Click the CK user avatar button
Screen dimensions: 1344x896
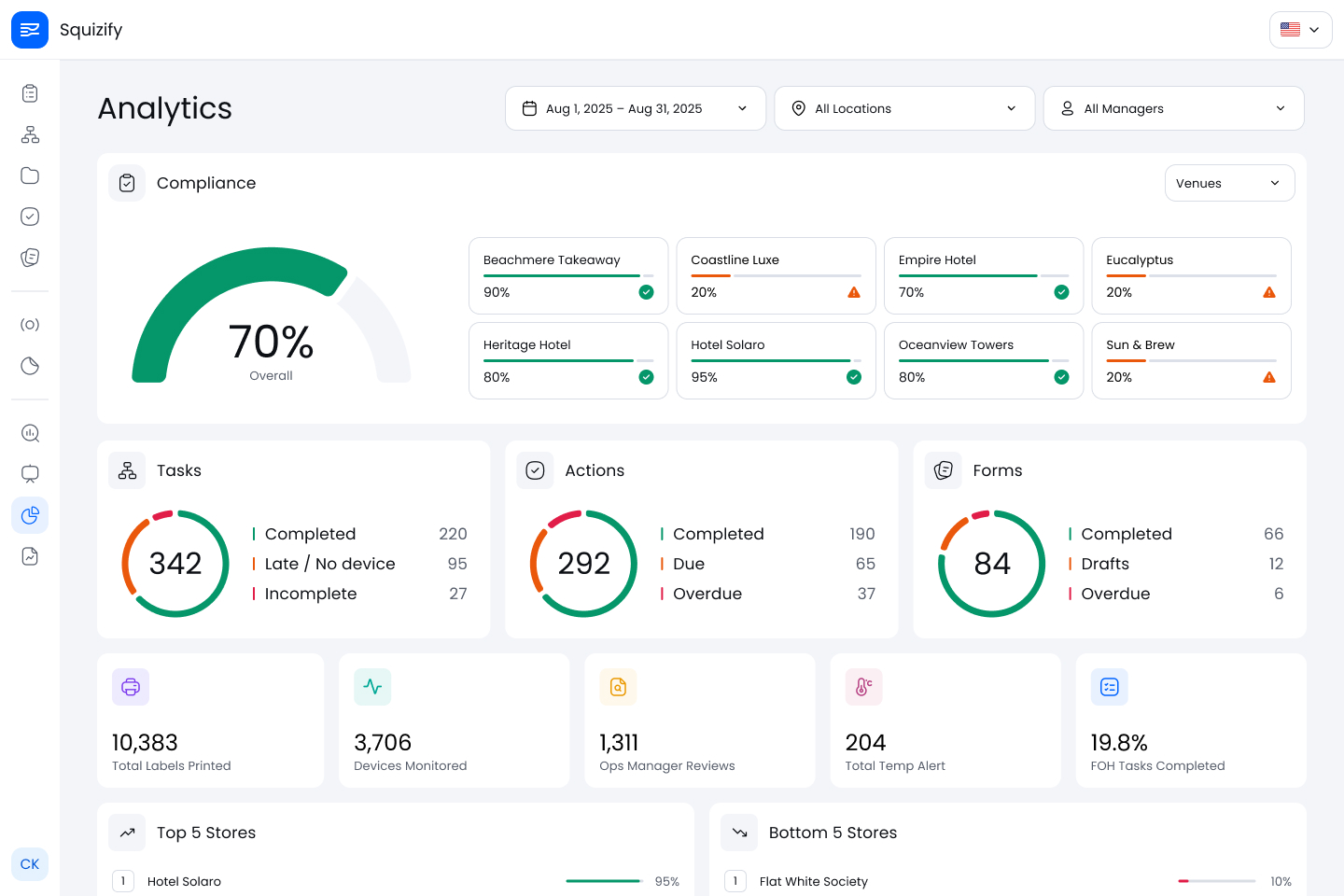coord(30,864)
